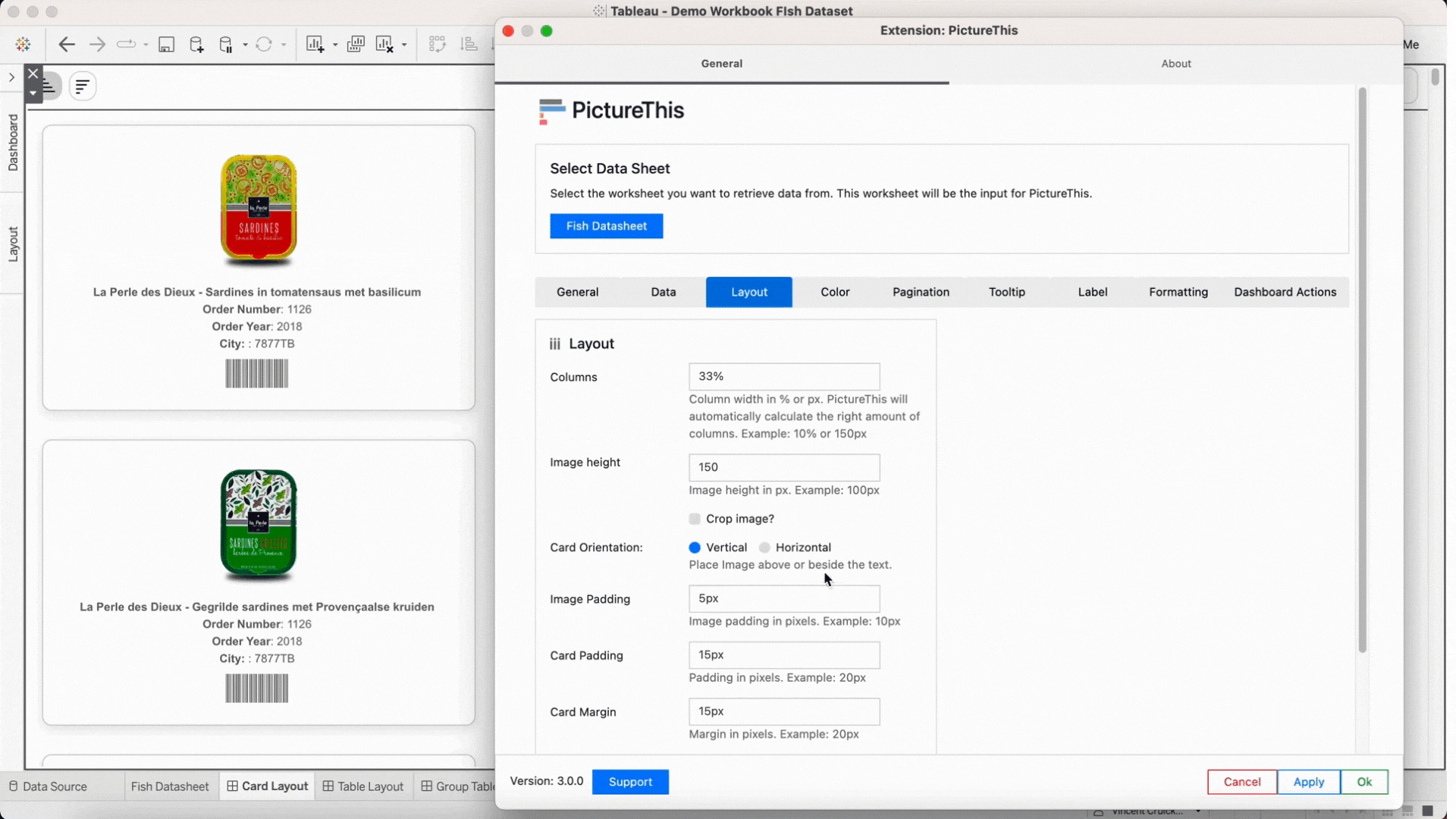Click the Tableau start page logo icon
This screenshot has height=819, width=1456.
23,45
